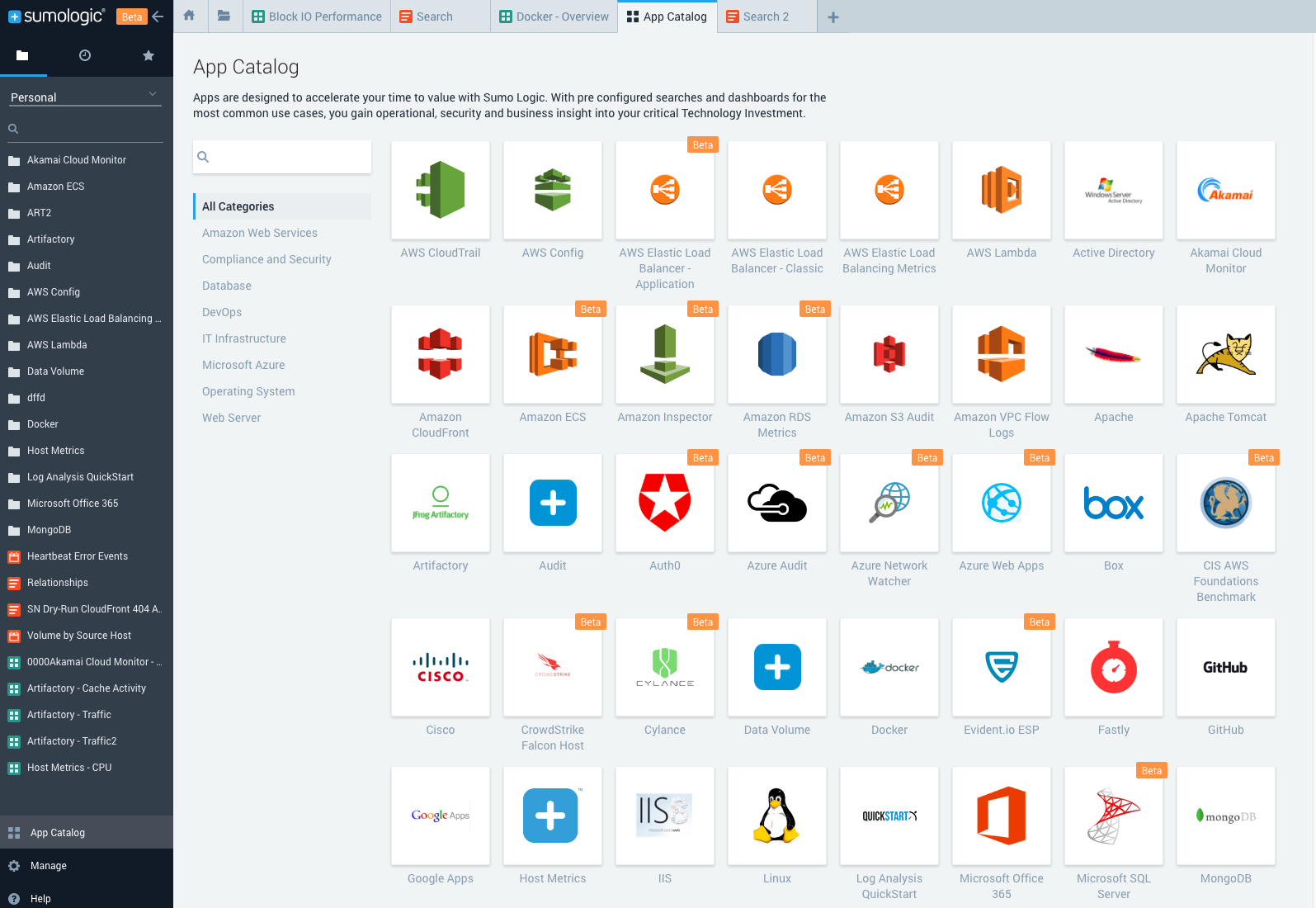The width and height of the screenshot is (1316, 908).
Task: Filter by Operating System category
Action: click(x=248, y=391)
